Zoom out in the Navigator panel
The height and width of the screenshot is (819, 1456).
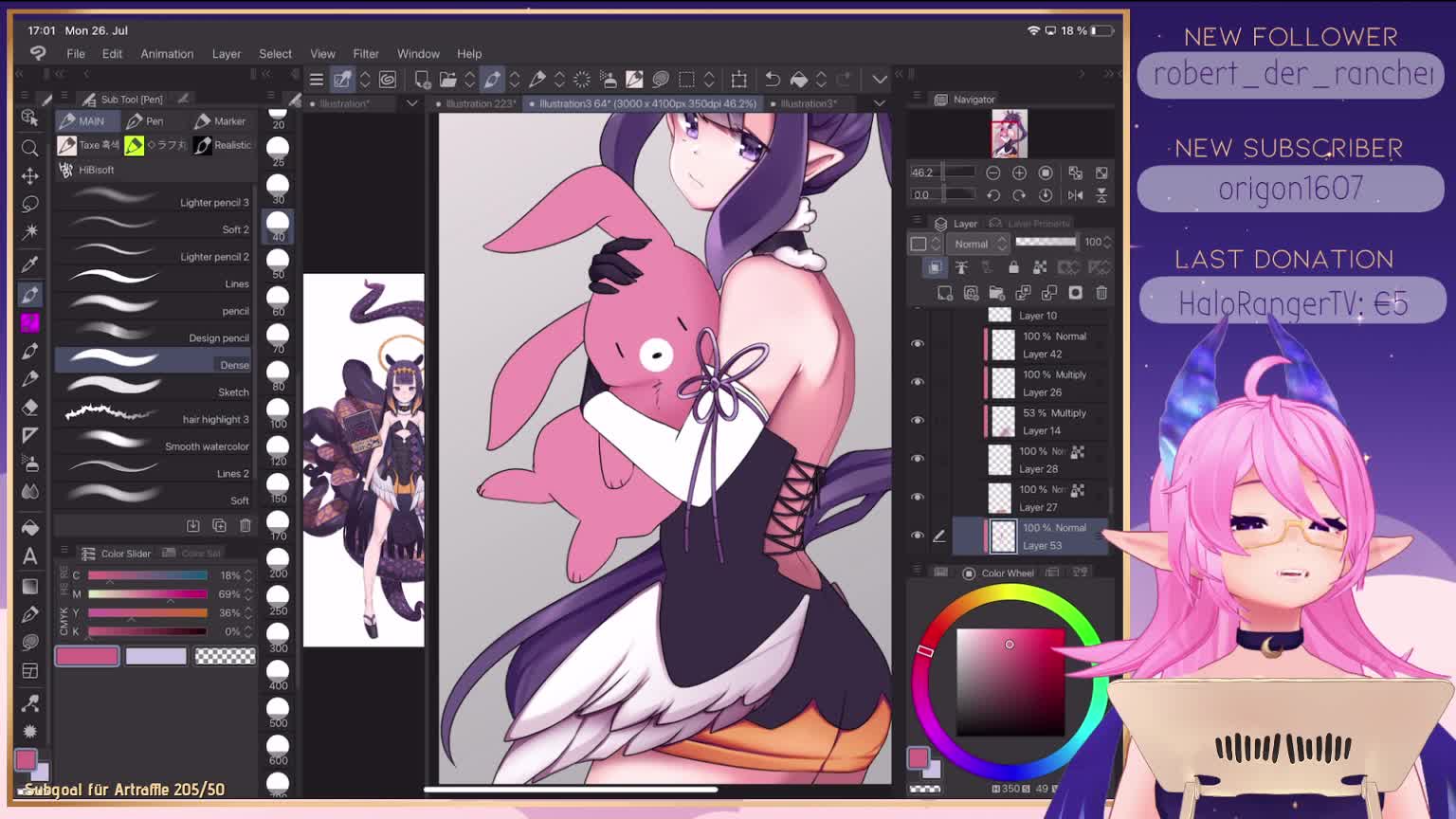[992, 173]
